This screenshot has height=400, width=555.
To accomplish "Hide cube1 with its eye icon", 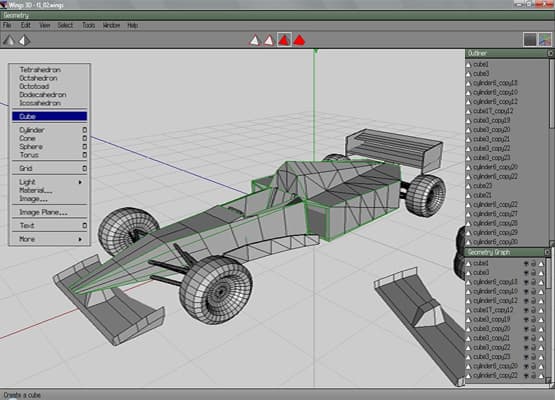I will 526,264.
